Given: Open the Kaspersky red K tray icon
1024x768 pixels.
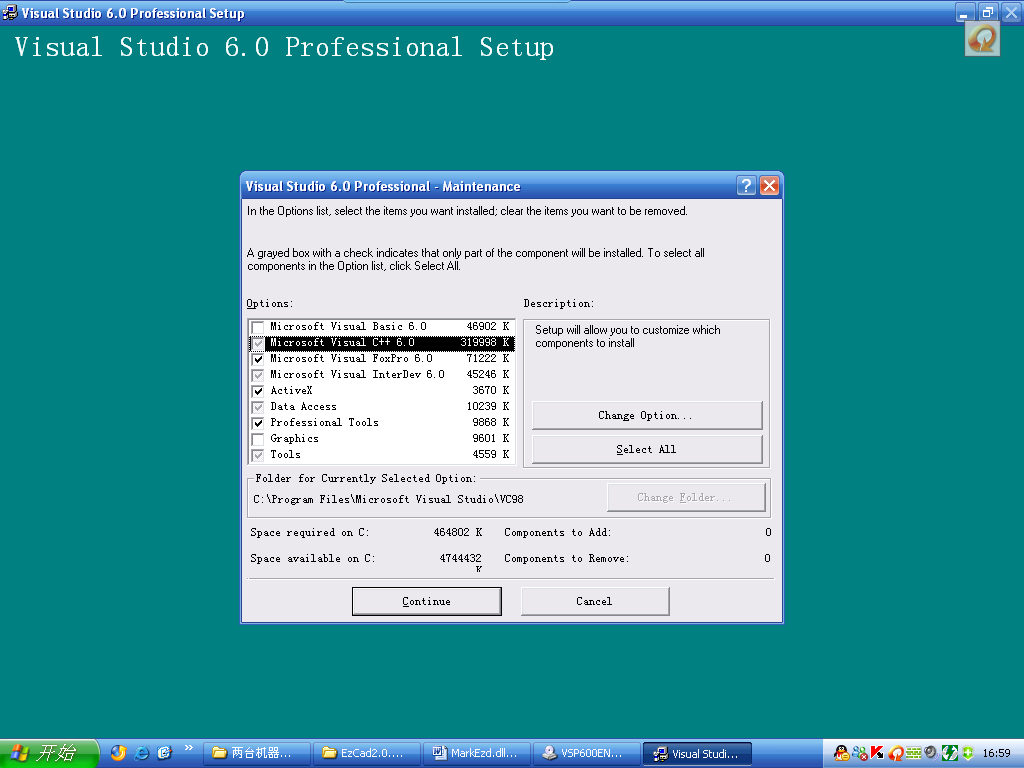Looking at the screenshot, I should click(877, 754).
